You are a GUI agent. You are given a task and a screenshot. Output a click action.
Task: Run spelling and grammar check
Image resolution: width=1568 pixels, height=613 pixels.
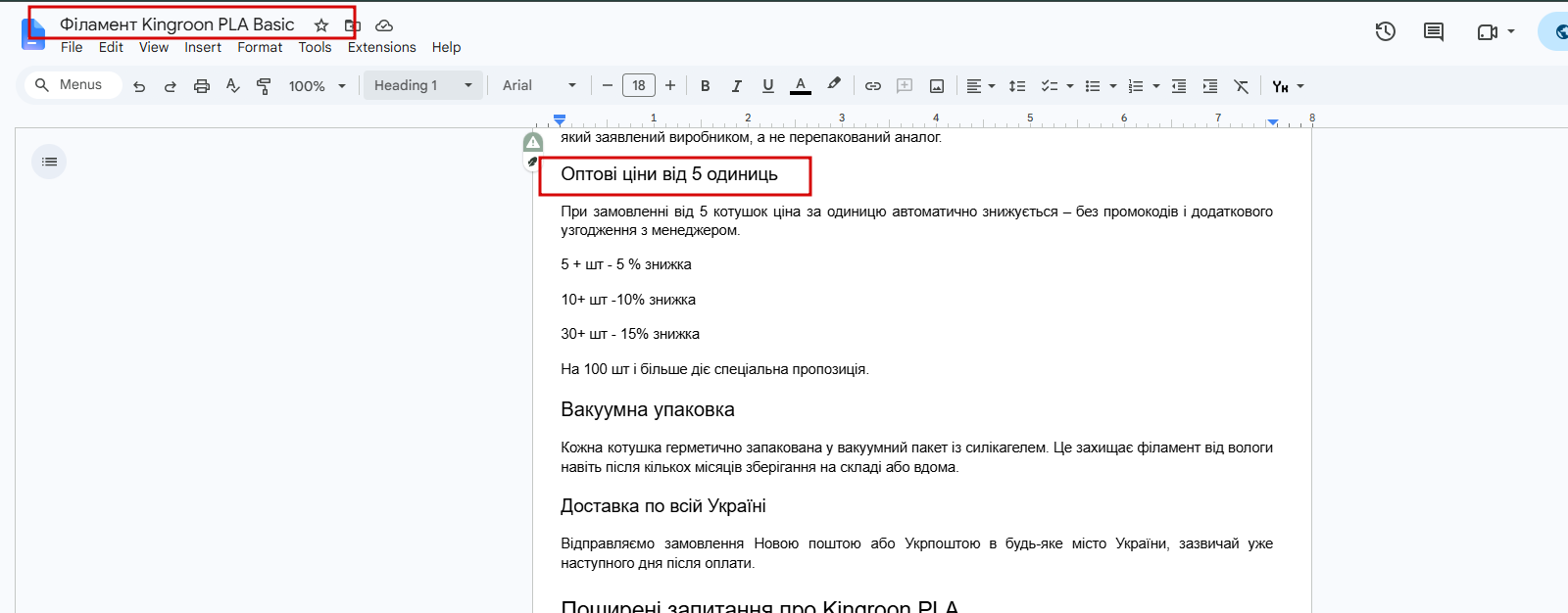pyautogui.click(x=233, y=86)
